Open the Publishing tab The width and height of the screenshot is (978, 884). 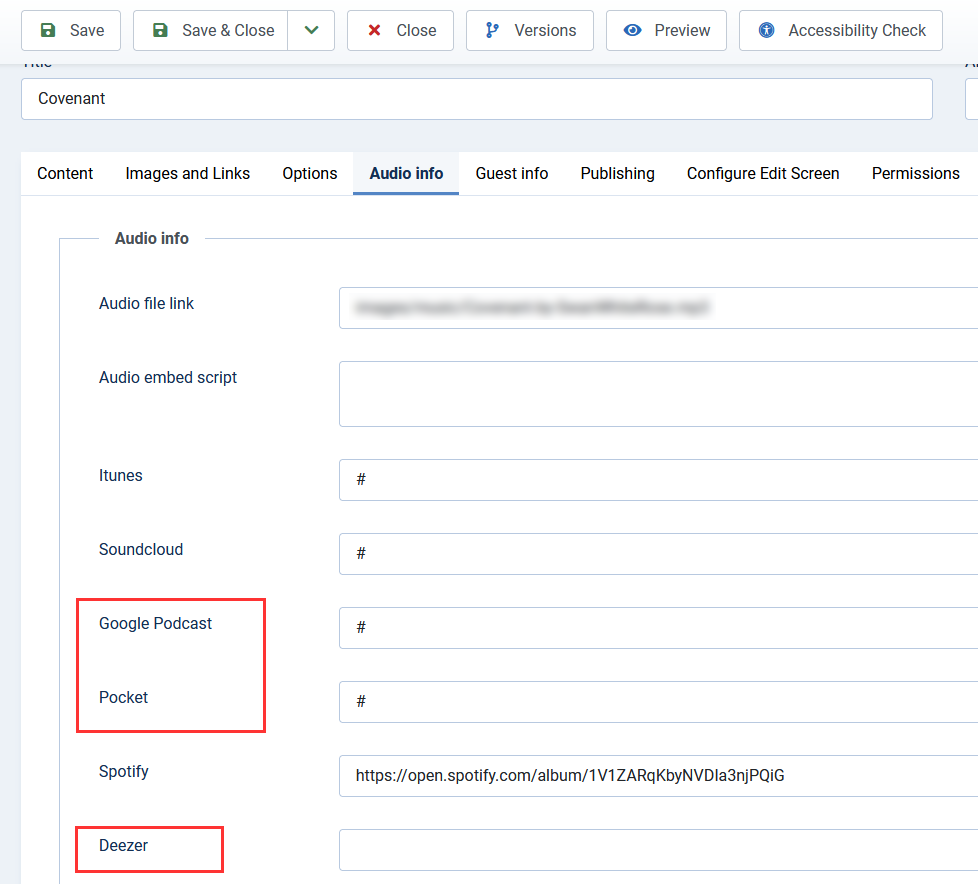click(617, 173)
